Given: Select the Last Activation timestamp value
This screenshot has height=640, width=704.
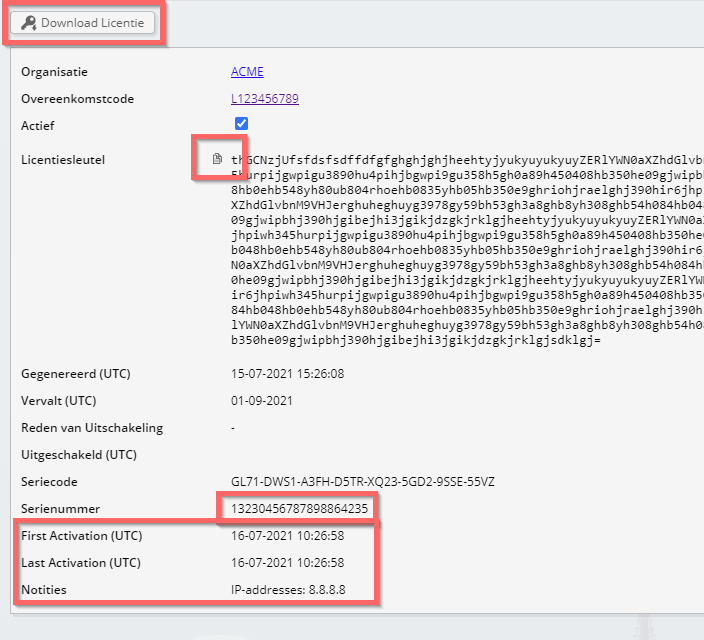Looking at the screenshot, I should click(x=287, y=563).
